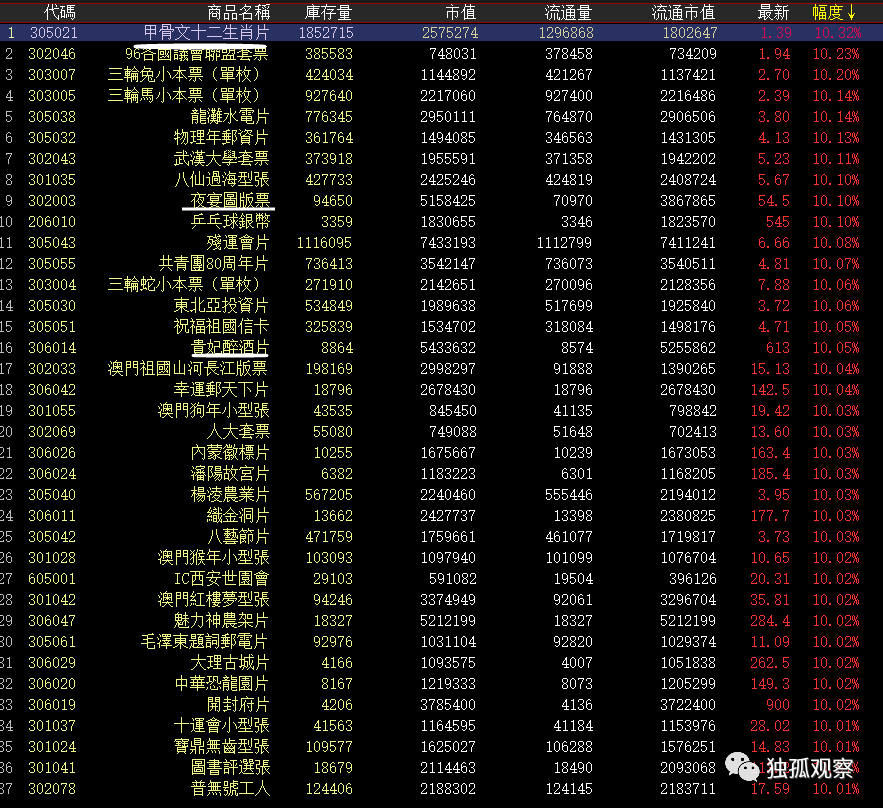Select row 武漢大學套票

click(x=442, y=159)
